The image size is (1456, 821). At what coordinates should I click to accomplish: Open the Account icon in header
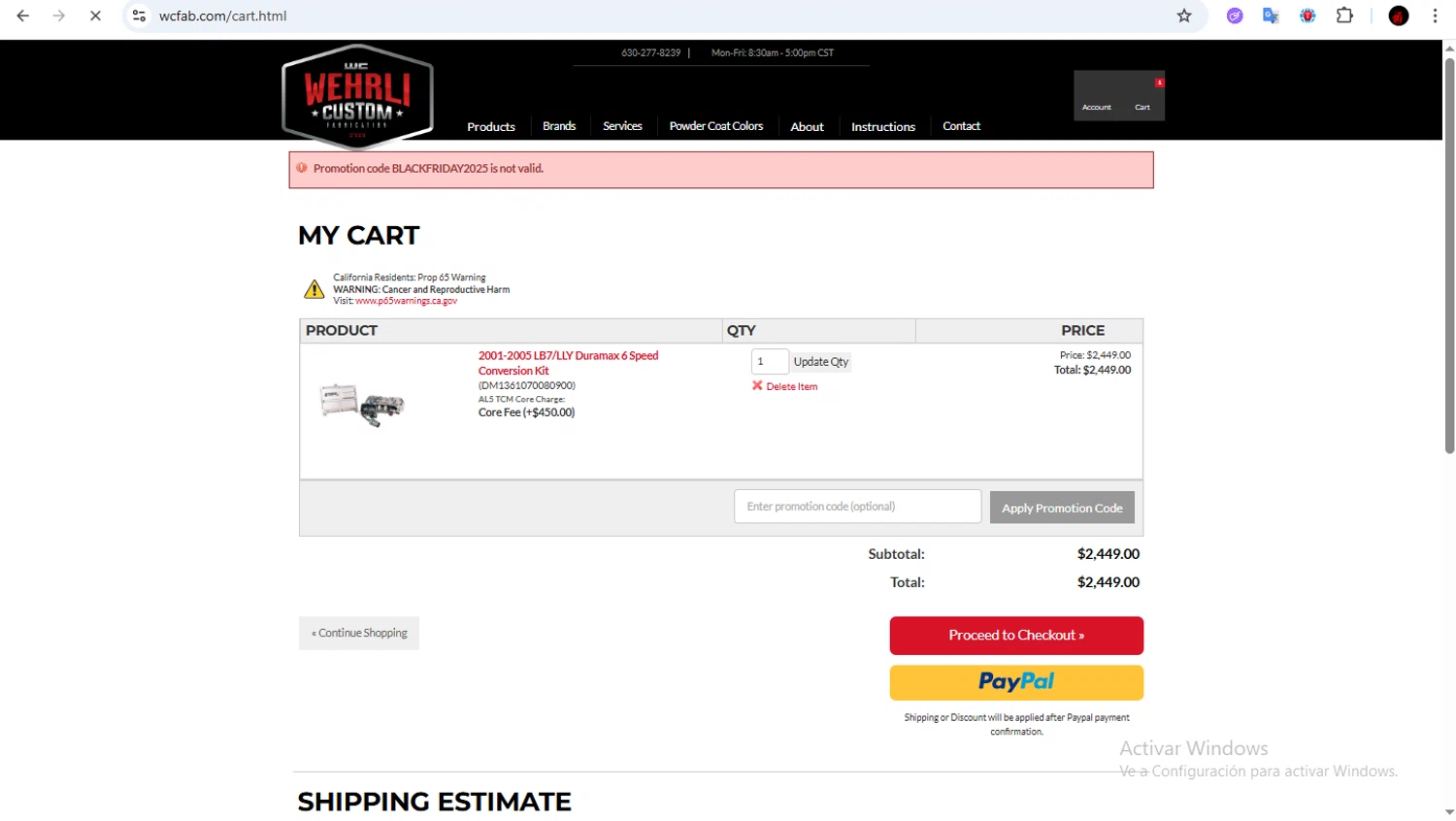[x=1097, y=97]
